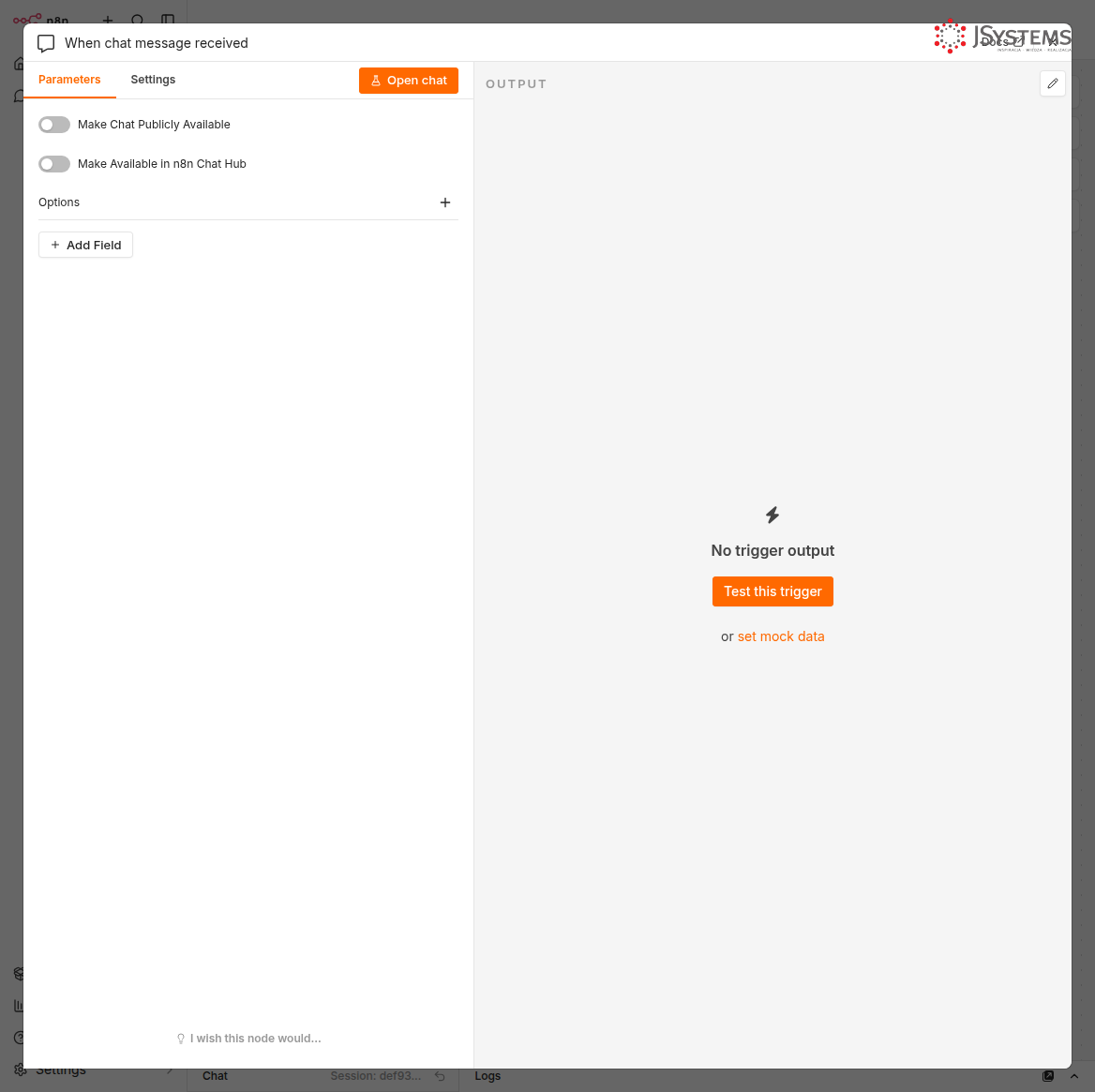Screen dimensions: 1095x1092
Task: Click the Chat label in bottom panel
Action: [215, 1076]
